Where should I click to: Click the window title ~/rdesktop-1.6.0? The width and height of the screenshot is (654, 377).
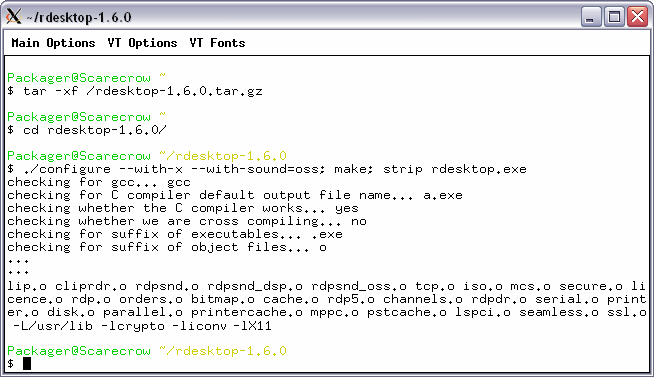tap(79, 18)
